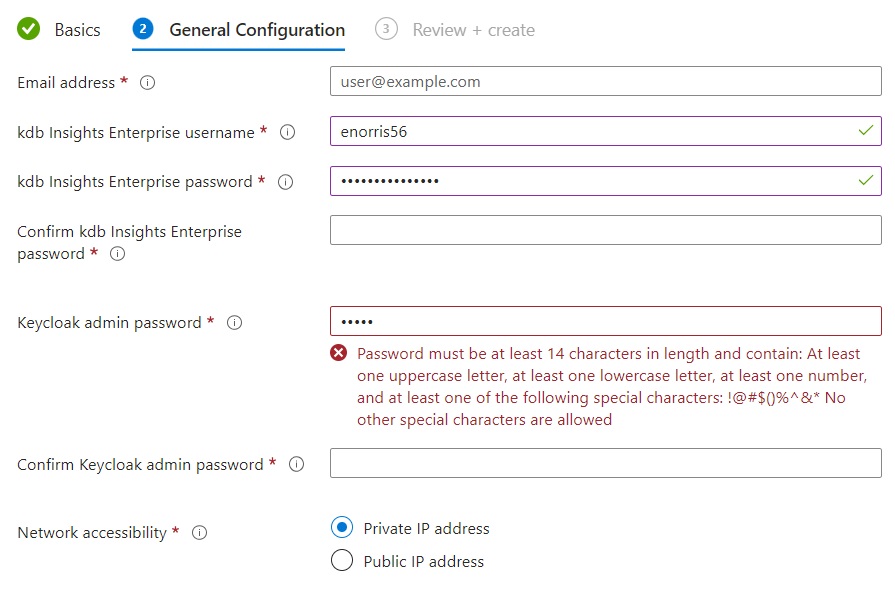Click the kdb Insights Enterprise password label
This screenshot has height=590, width=895.
pos(135,182)
